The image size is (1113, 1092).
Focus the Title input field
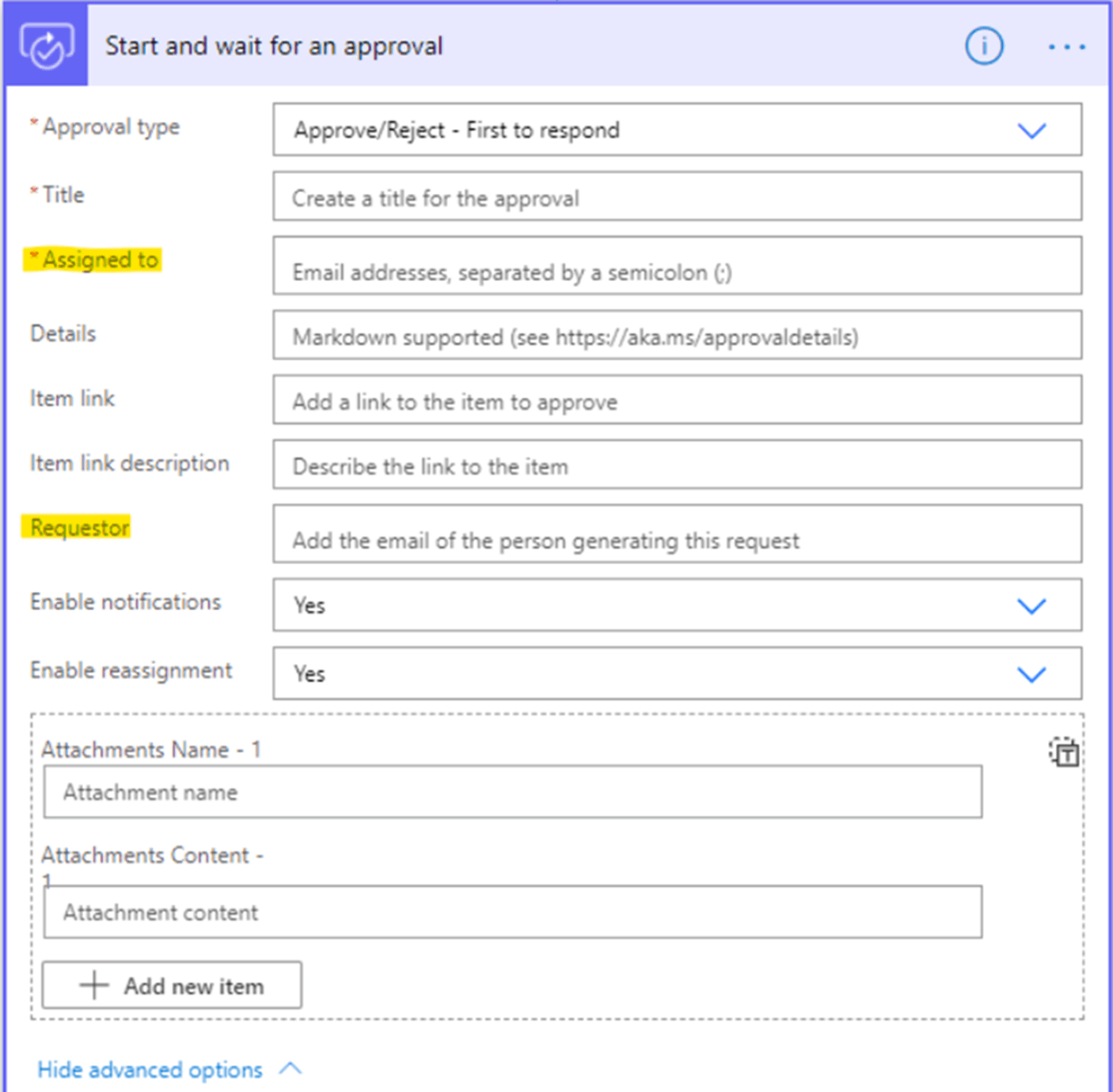tap(677, 197)
